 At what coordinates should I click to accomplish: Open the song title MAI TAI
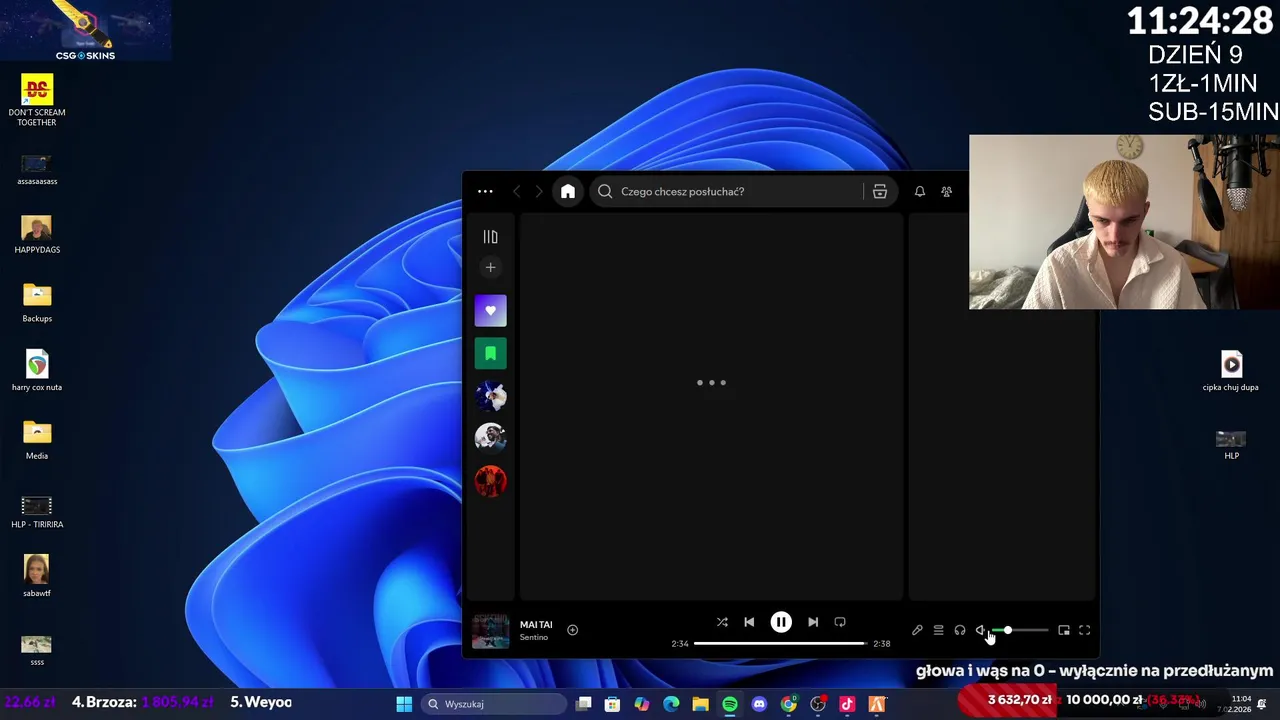click(536, 624)
